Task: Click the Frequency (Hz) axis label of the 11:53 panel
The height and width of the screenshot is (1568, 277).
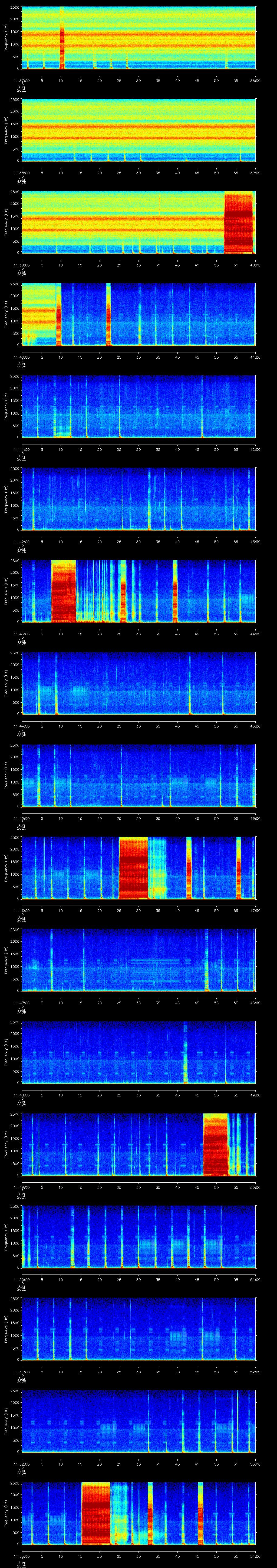Action: pos(6,1514)
